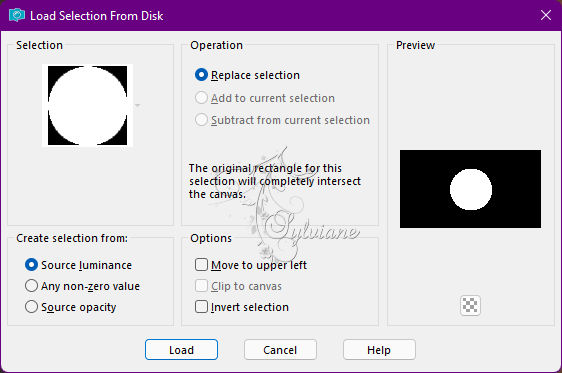The height and width of the screenshot is (373, 562).
Task: Click the black preview image area
Action: point(470,189)
